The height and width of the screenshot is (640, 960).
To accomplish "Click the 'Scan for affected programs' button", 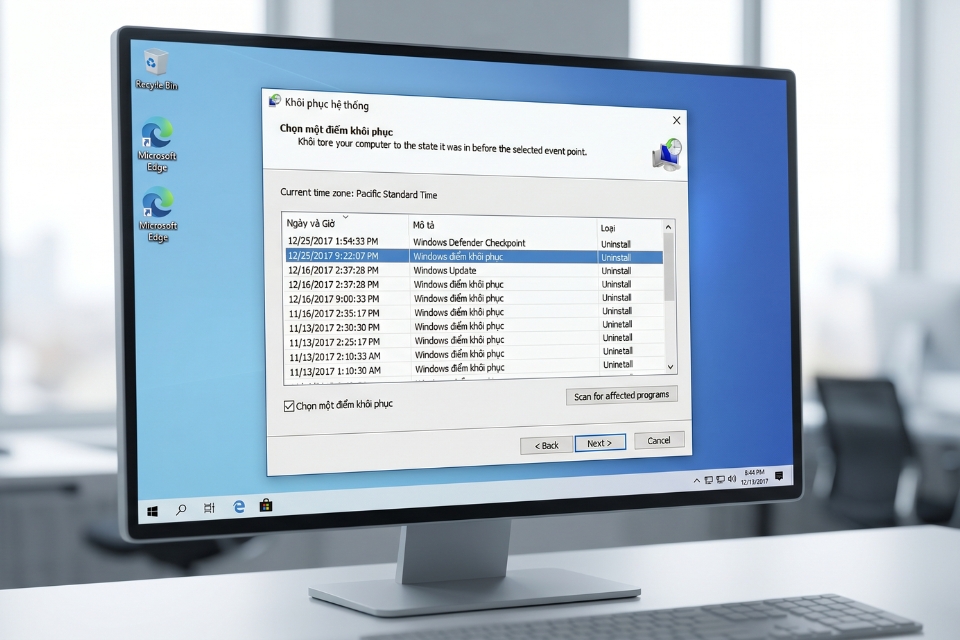I will (622, 395).
